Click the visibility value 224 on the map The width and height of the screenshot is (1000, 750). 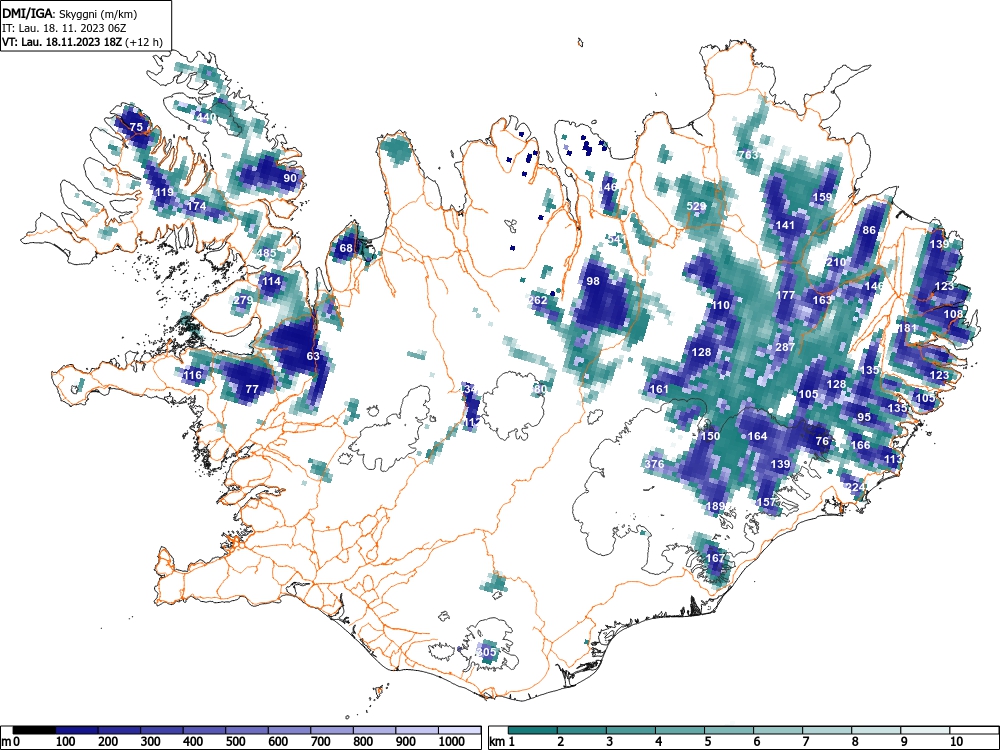pyautogui.click(x=855, y=487)
